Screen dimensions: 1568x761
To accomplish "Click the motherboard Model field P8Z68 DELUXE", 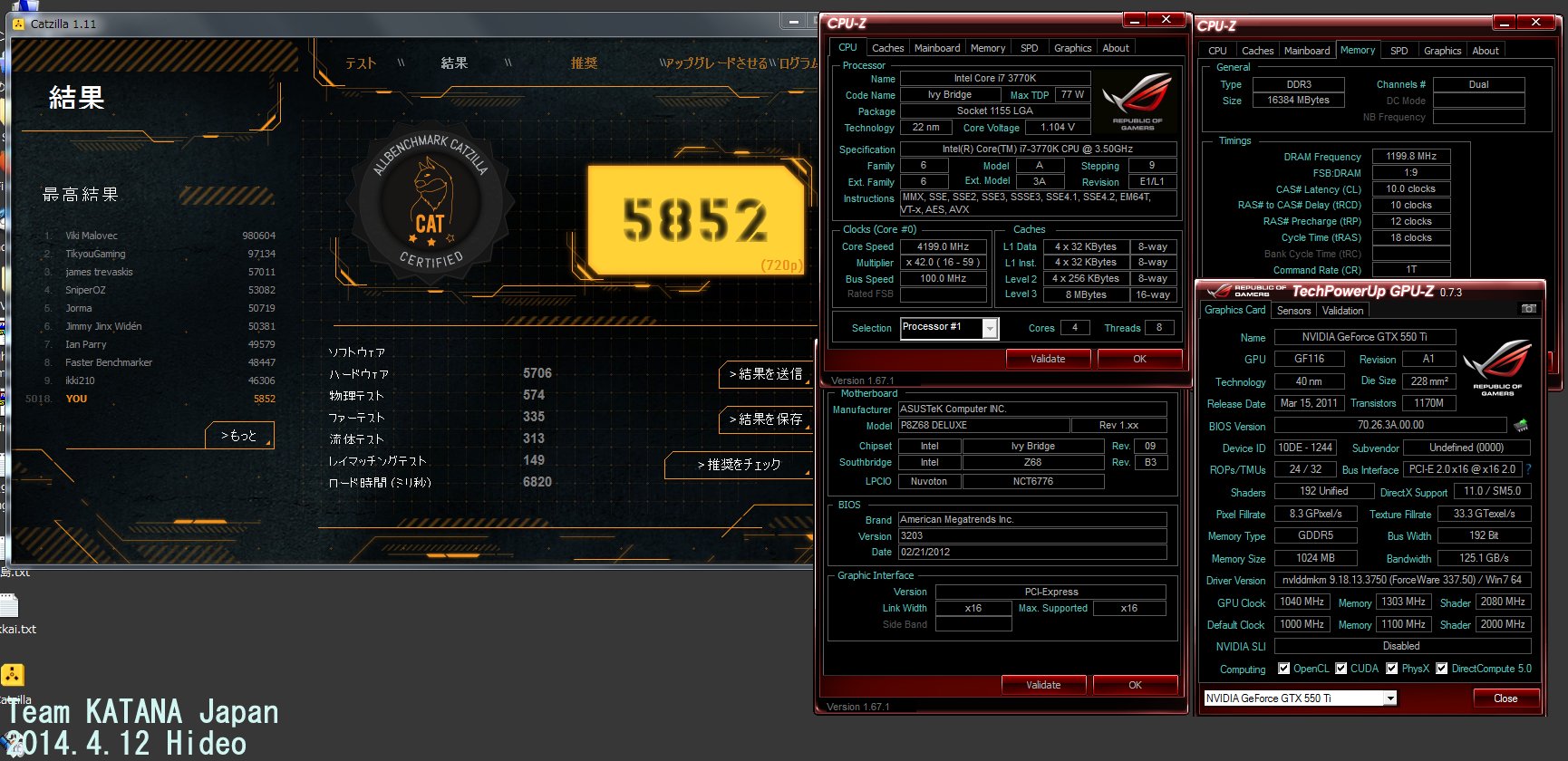I will [x=982, y=426].
